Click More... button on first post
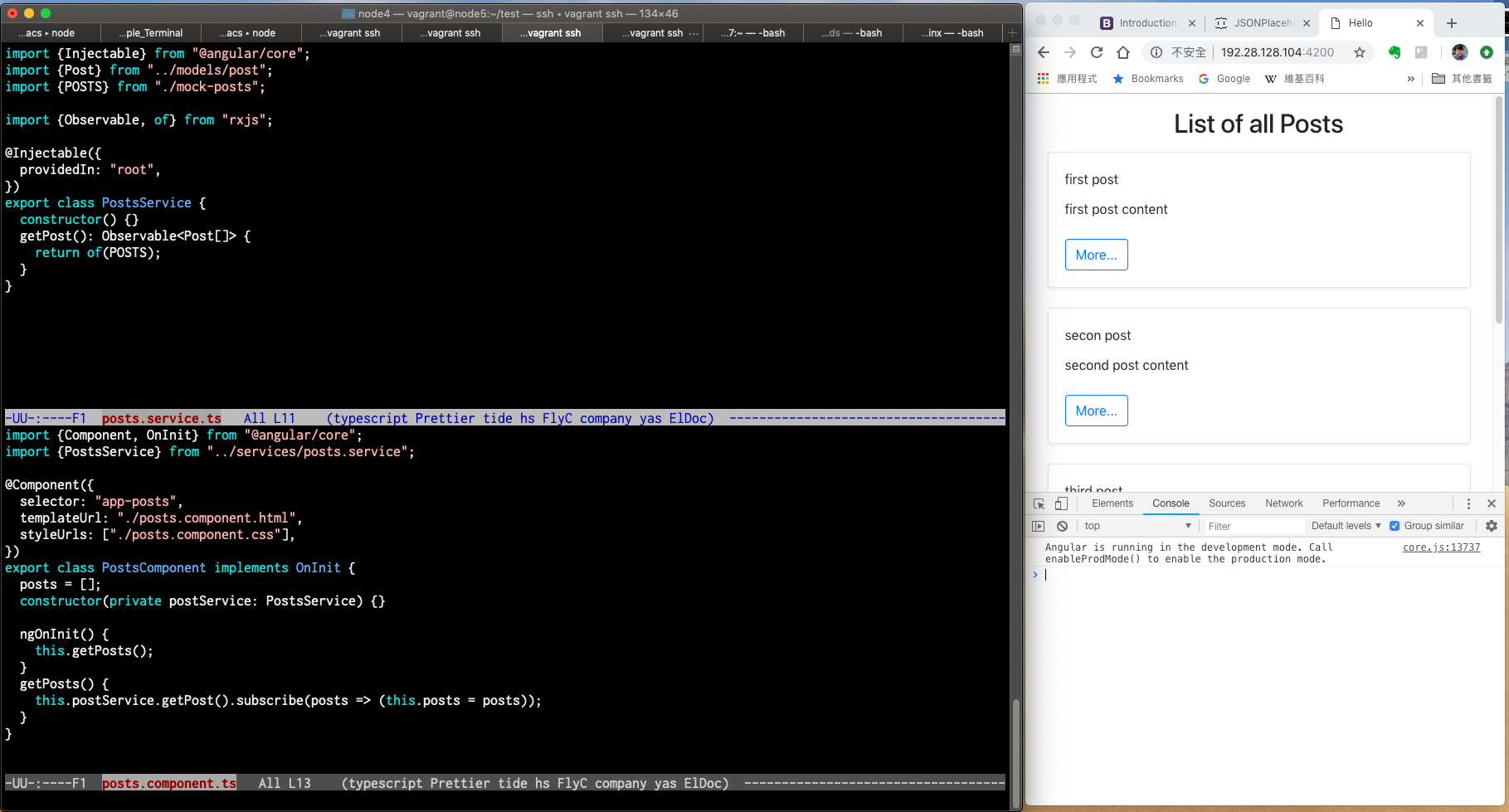This screenshot has height=812, width=1509. [x=1096, y=255]
